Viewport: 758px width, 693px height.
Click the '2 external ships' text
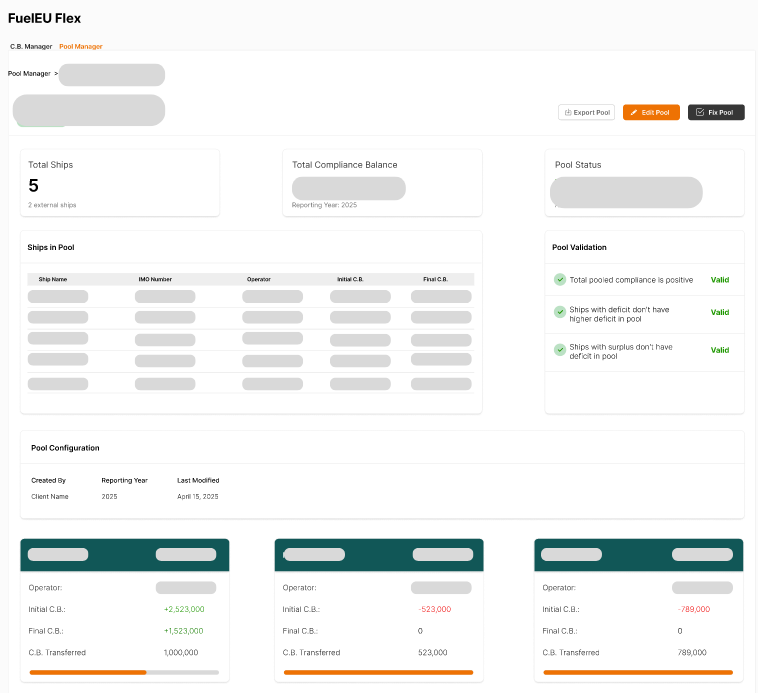(x=52, y=205)
